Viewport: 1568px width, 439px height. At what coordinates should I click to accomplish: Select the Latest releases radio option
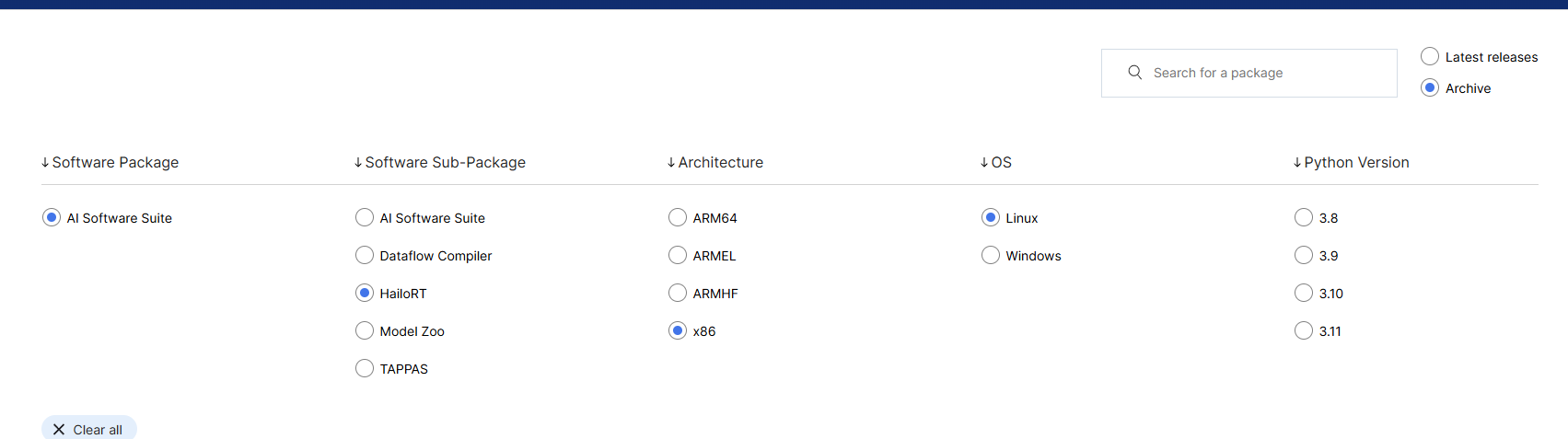(x=1430, y=57)
